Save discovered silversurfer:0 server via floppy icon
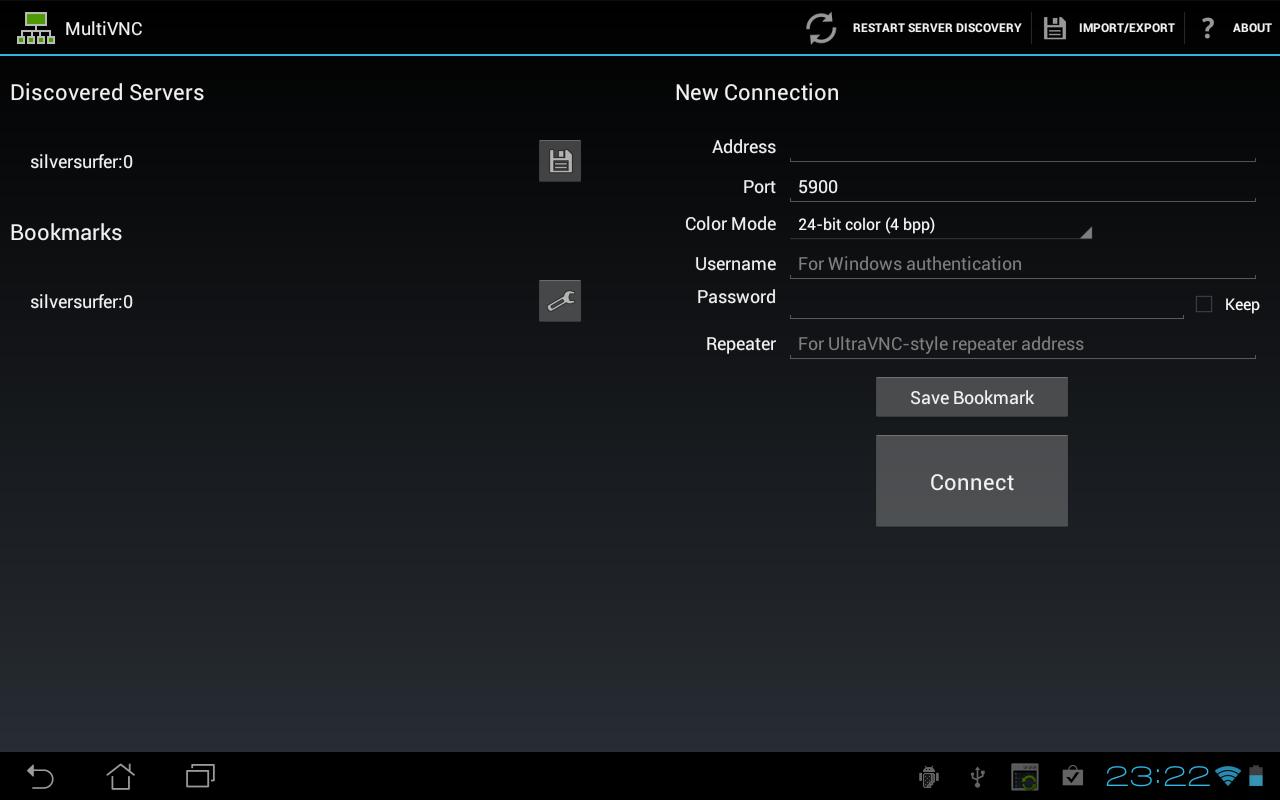 pos(560,161)
